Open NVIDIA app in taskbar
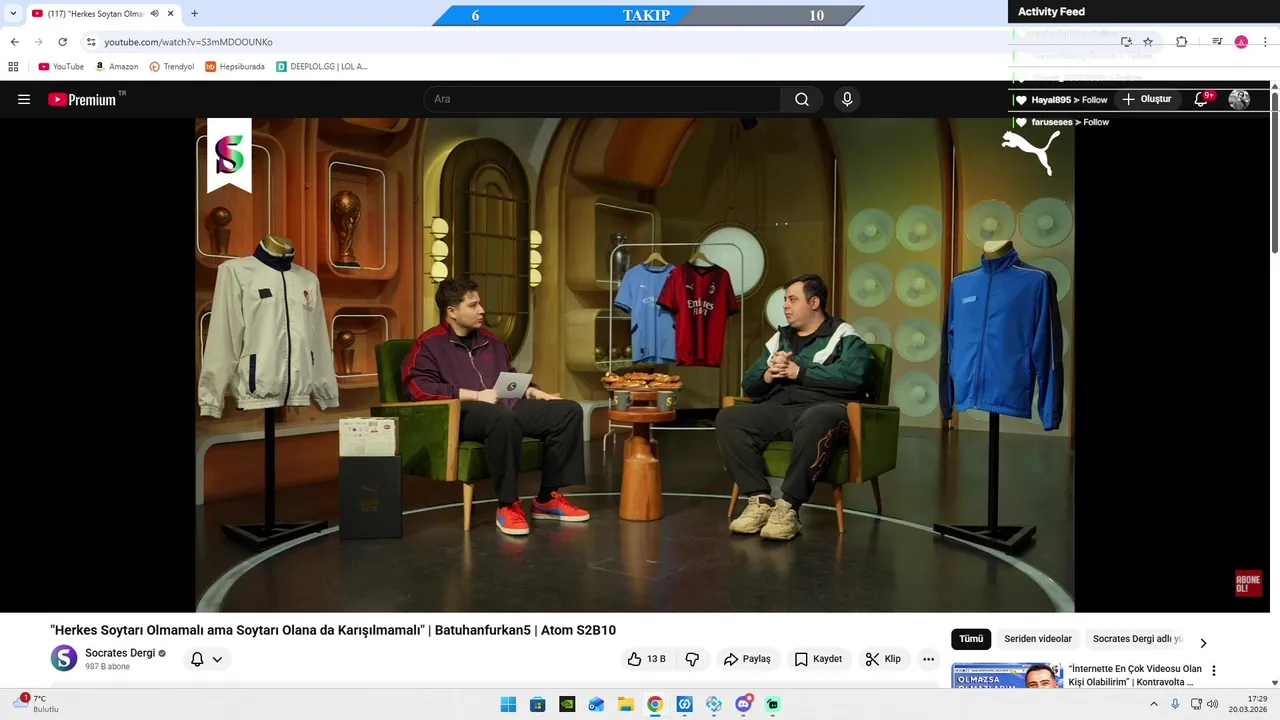This screenshot has height=720, width=1280. [x=567, y=704]
